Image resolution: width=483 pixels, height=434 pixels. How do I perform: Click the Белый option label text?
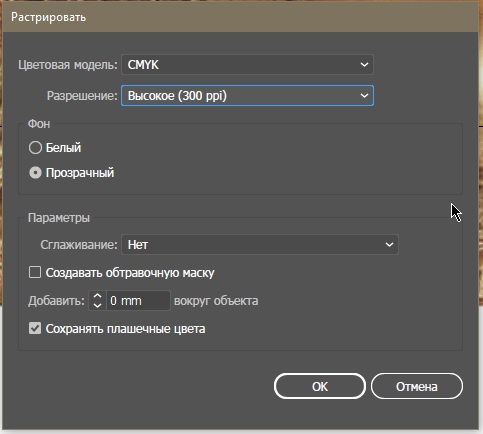coord(63,147)
